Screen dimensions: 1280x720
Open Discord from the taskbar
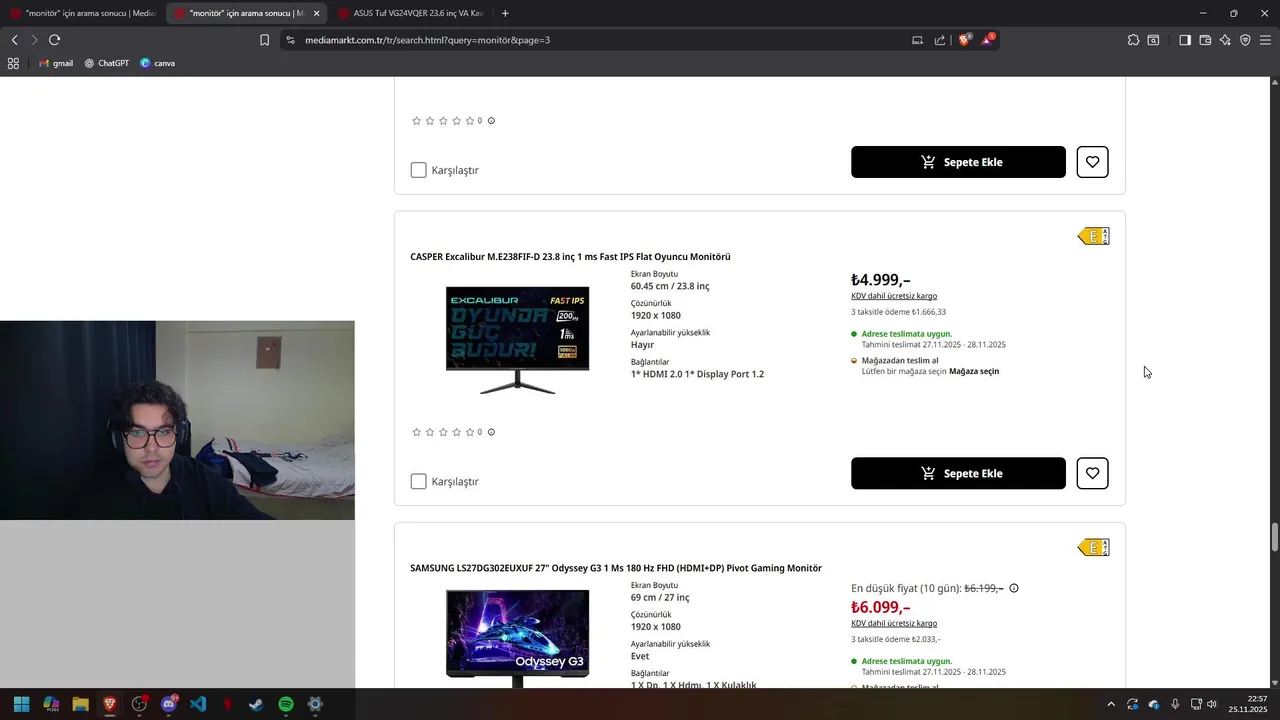[x=169, y=704]
